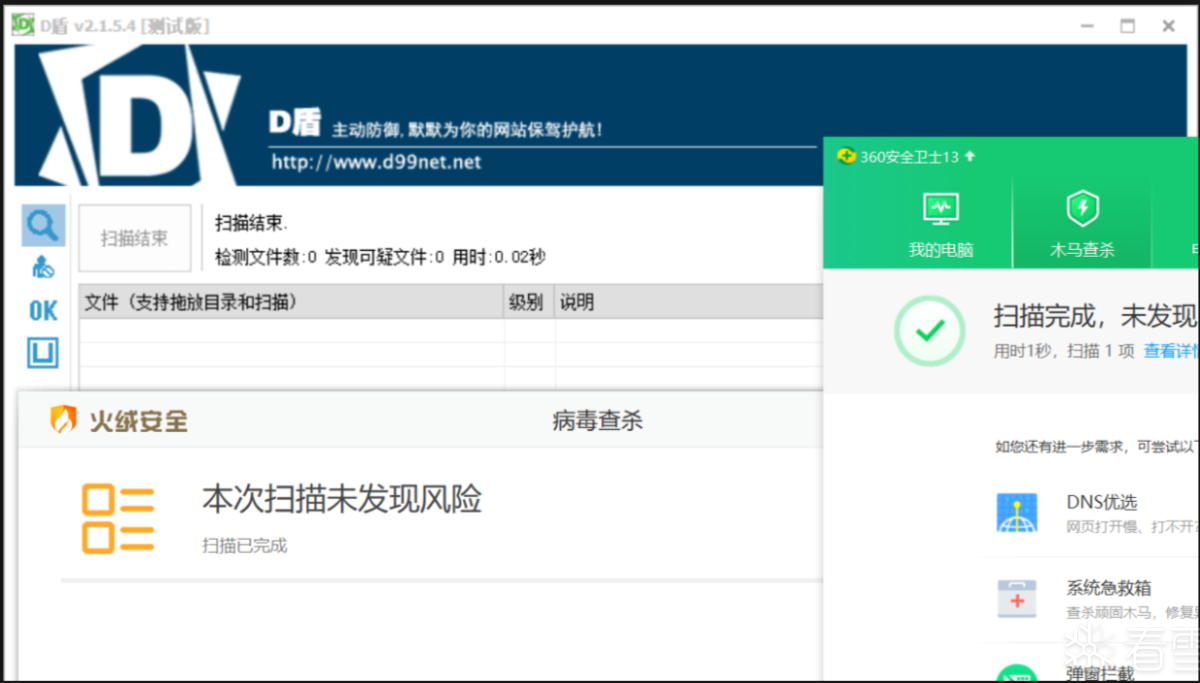Click the OK icon in D盾 sidebar
The image size is (1200, 683).
pos(43,311)
